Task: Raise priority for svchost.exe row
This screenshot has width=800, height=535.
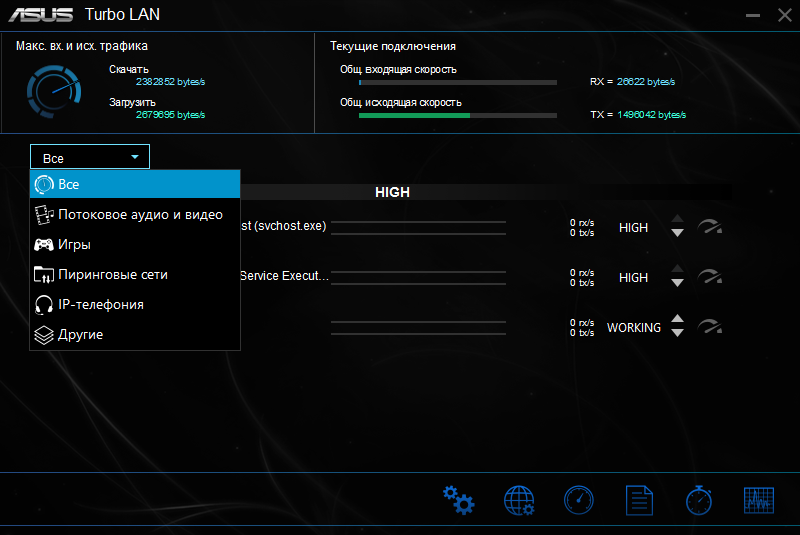Action: point(677,219)
